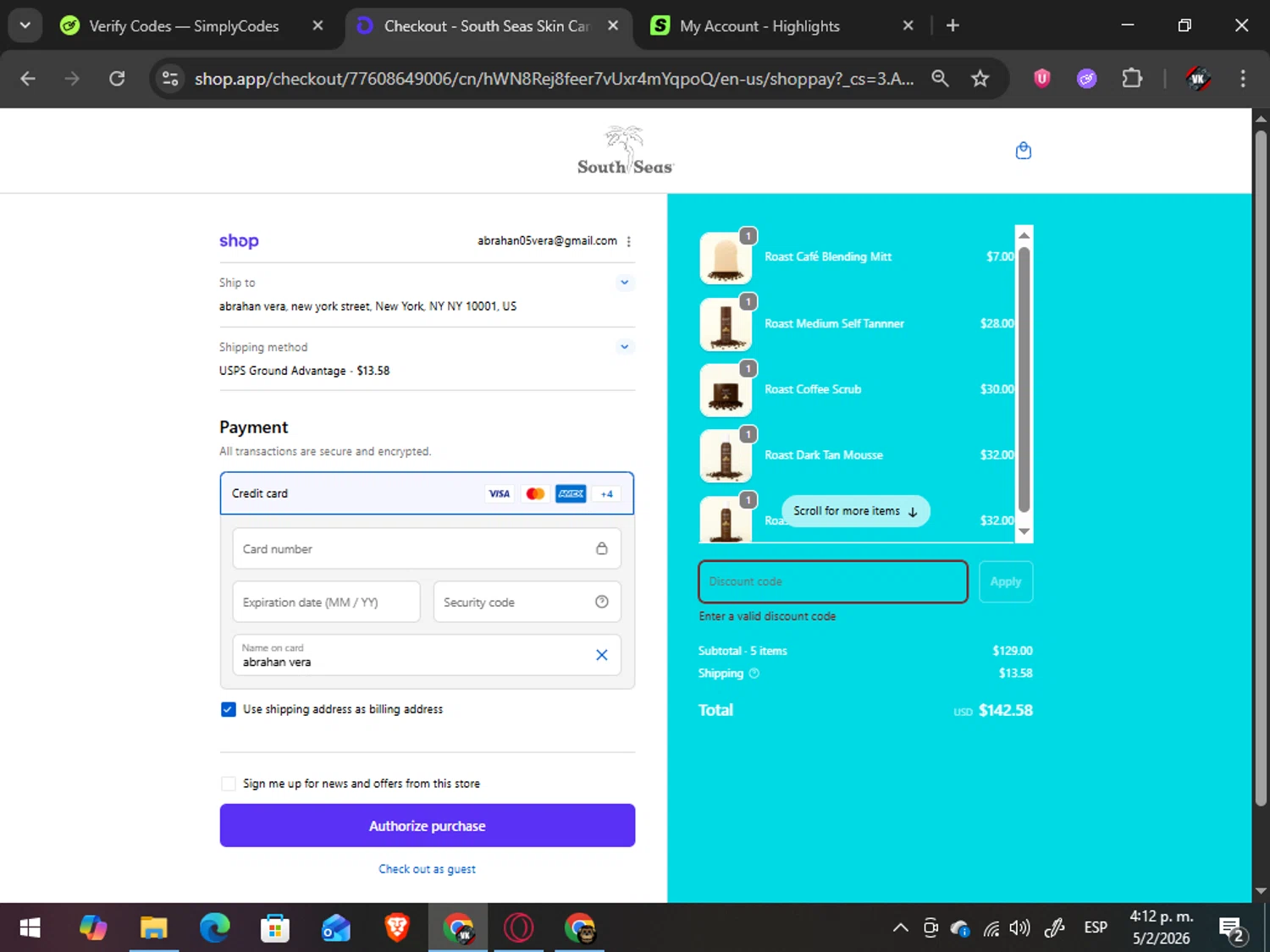Open the Windows Start menu

(30, 928)
